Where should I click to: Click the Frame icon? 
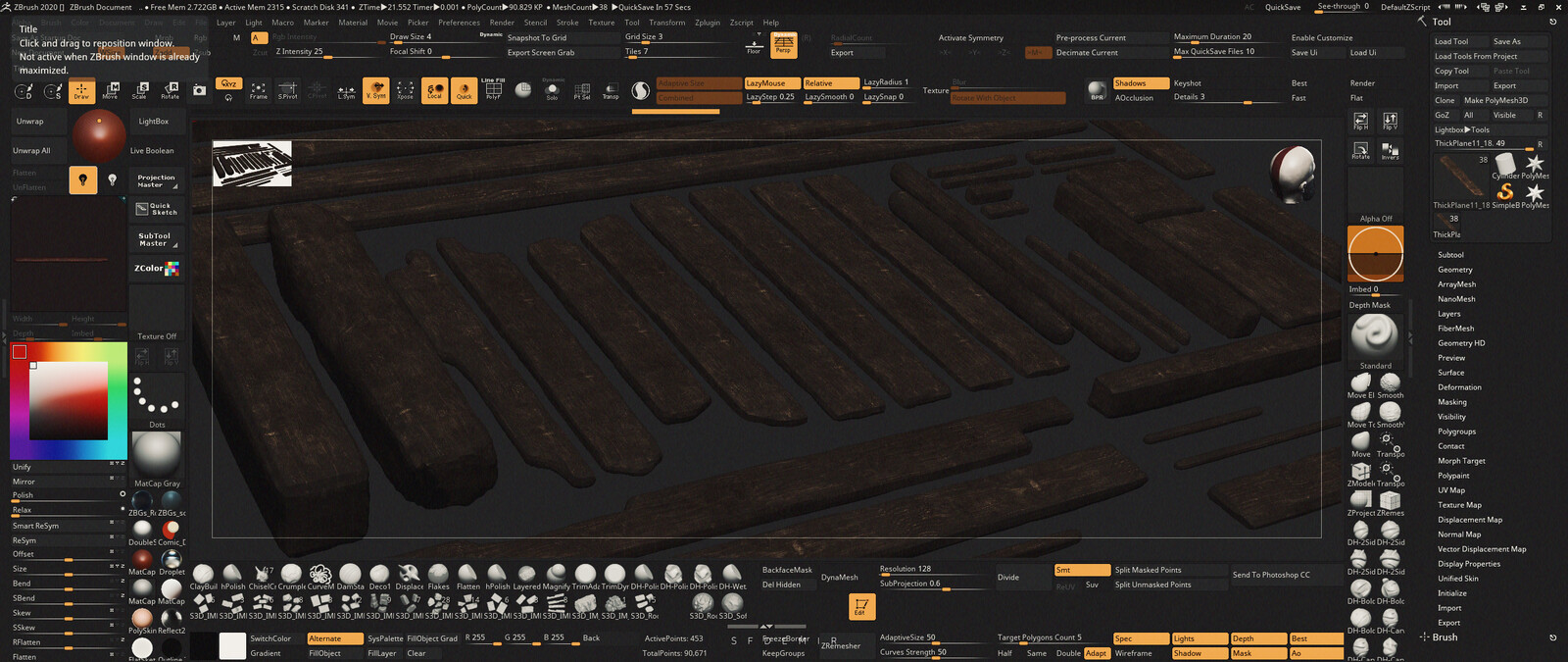click(259, 90)
